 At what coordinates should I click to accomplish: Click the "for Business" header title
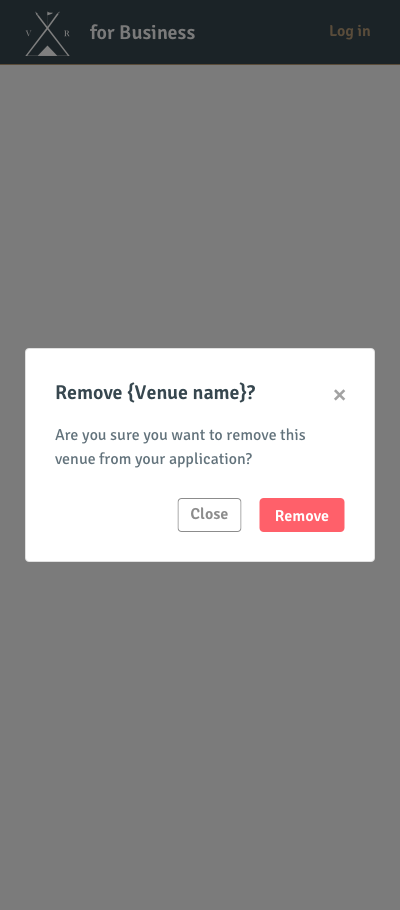point(142,32)
